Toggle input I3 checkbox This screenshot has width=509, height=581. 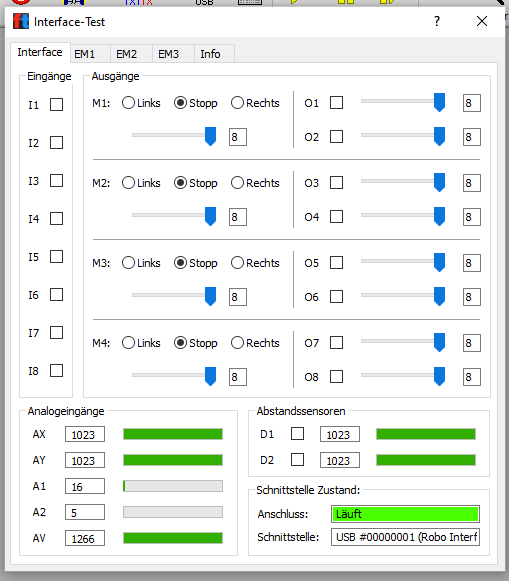tap(56, 180)
